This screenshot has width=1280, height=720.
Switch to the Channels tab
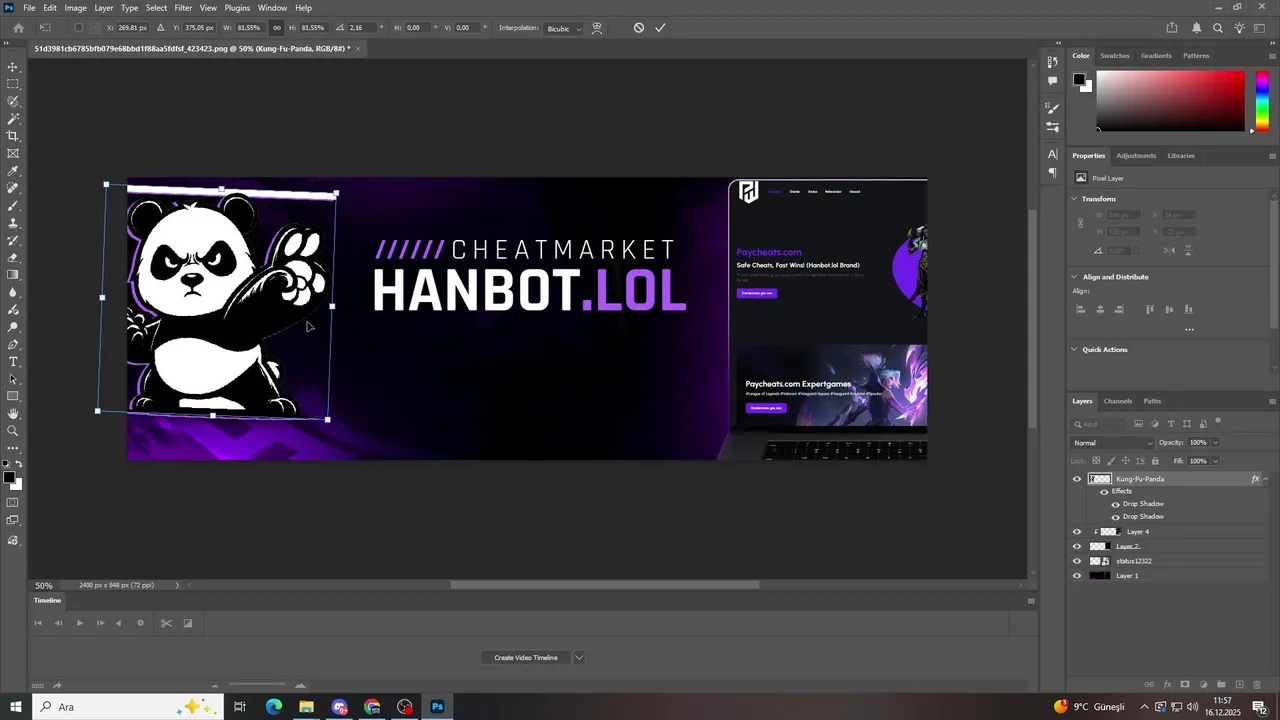click(1118, 401)
